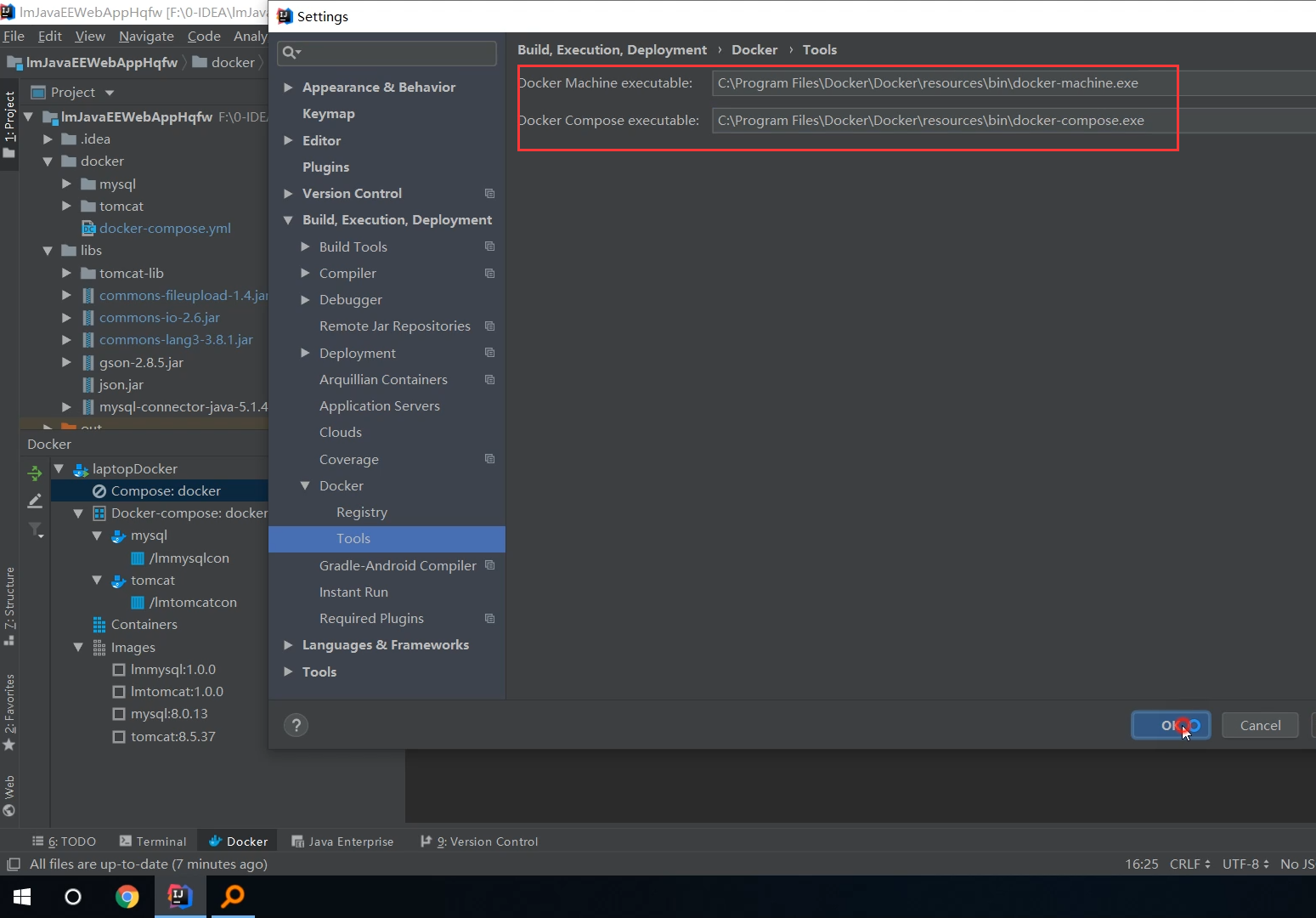Check the lmmysql:1.0.0 image checkbox
1316x918 pixels.
click(119, 669)
